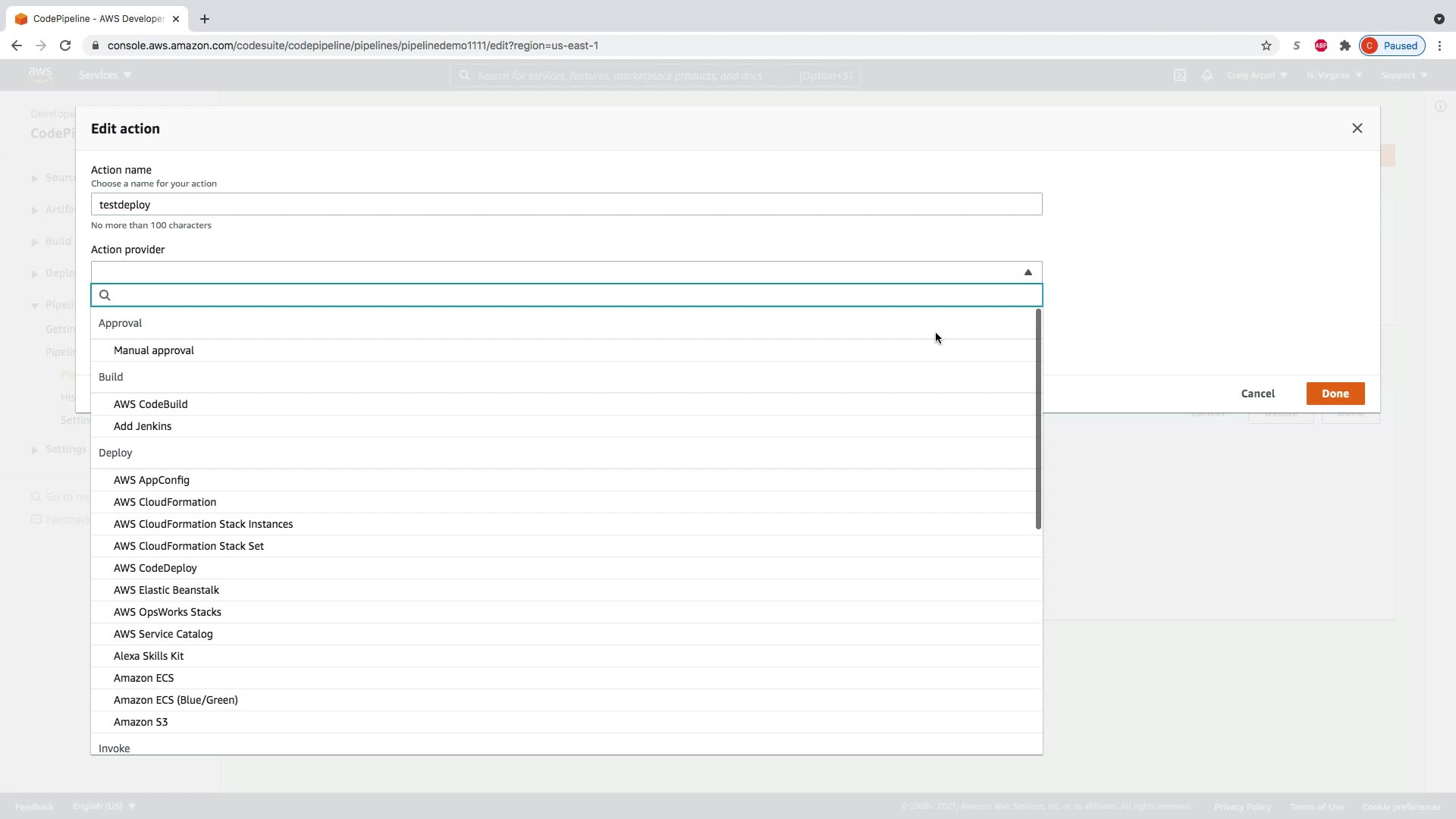Select Amazon S3 deploy provider
Viewport: 1456px width, 819px height.
click(x=141, y=722)
